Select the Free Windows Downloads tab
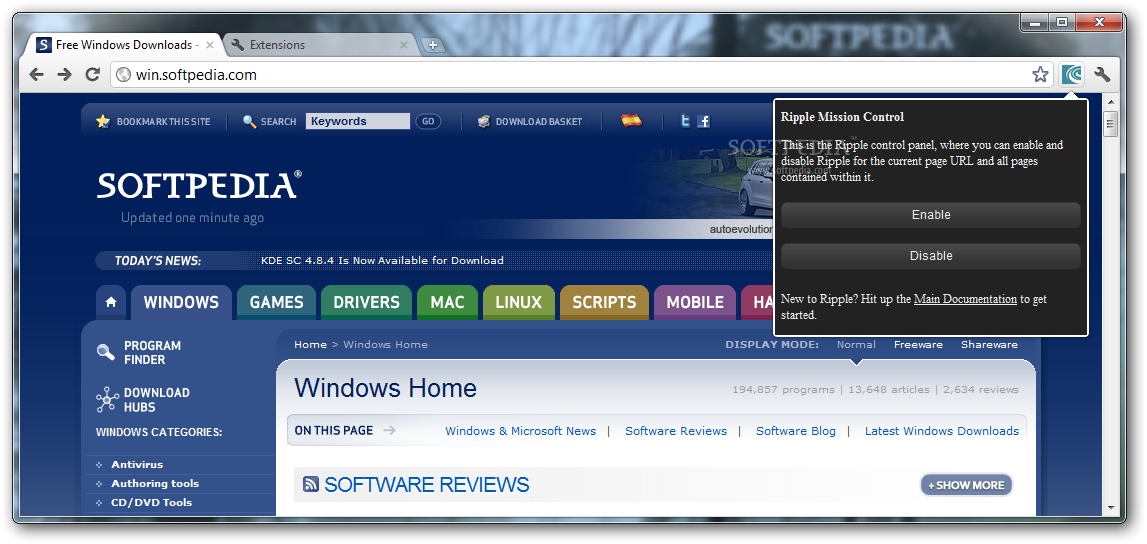The width and height of the screenshot is (1147, 544). point(123,45)
